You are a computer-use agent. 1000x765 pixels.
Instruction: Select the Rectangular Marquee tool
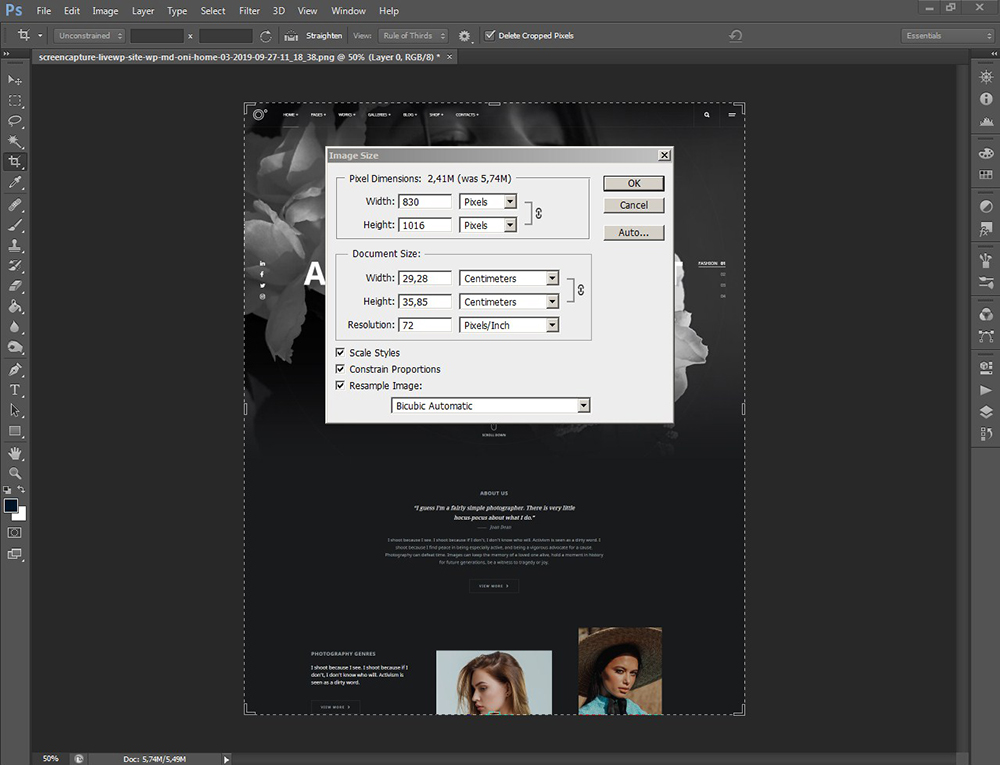tap(14, 101)
